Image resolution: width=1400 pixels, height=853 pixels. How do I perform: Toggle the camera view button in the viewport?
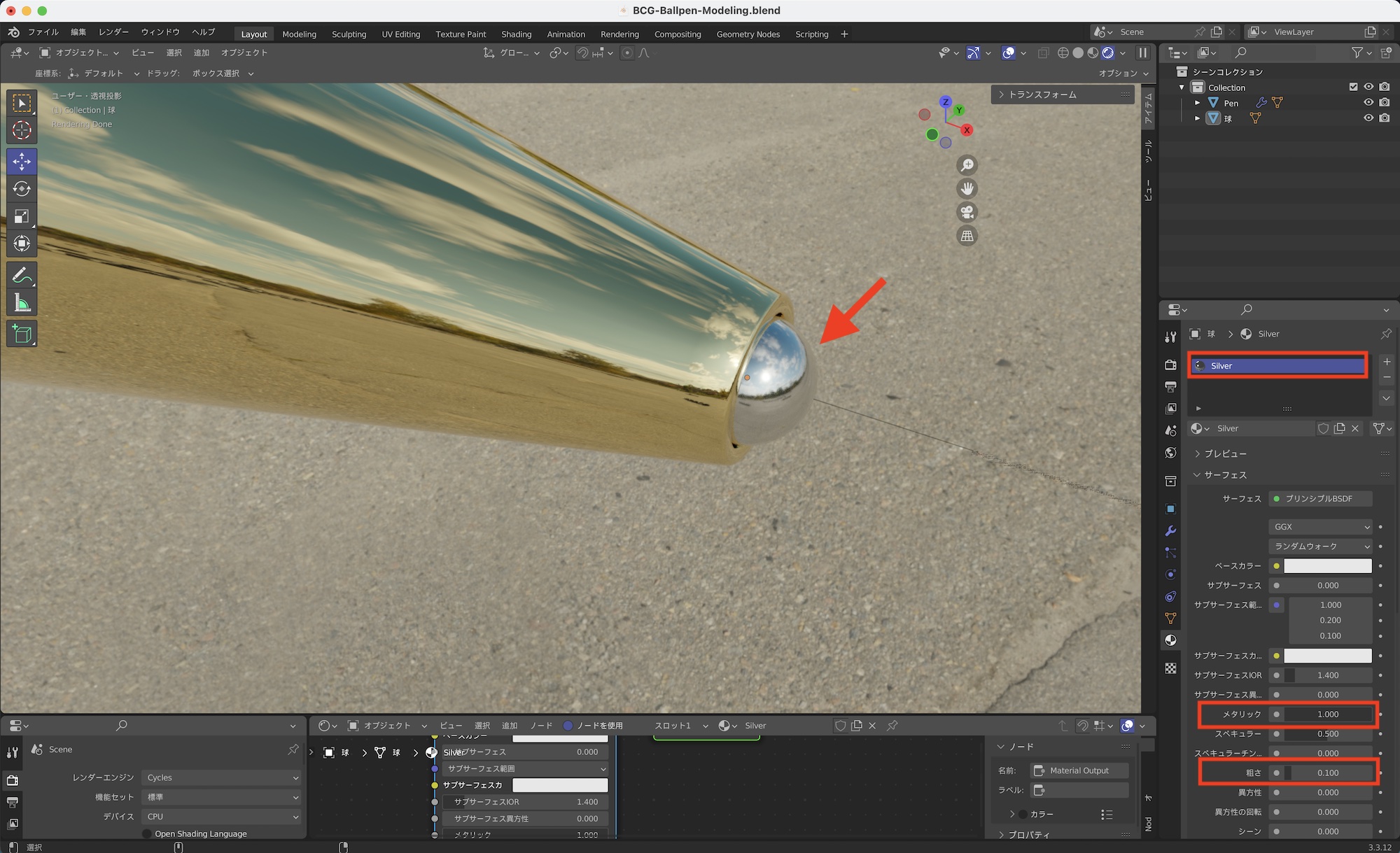point(967,212)
